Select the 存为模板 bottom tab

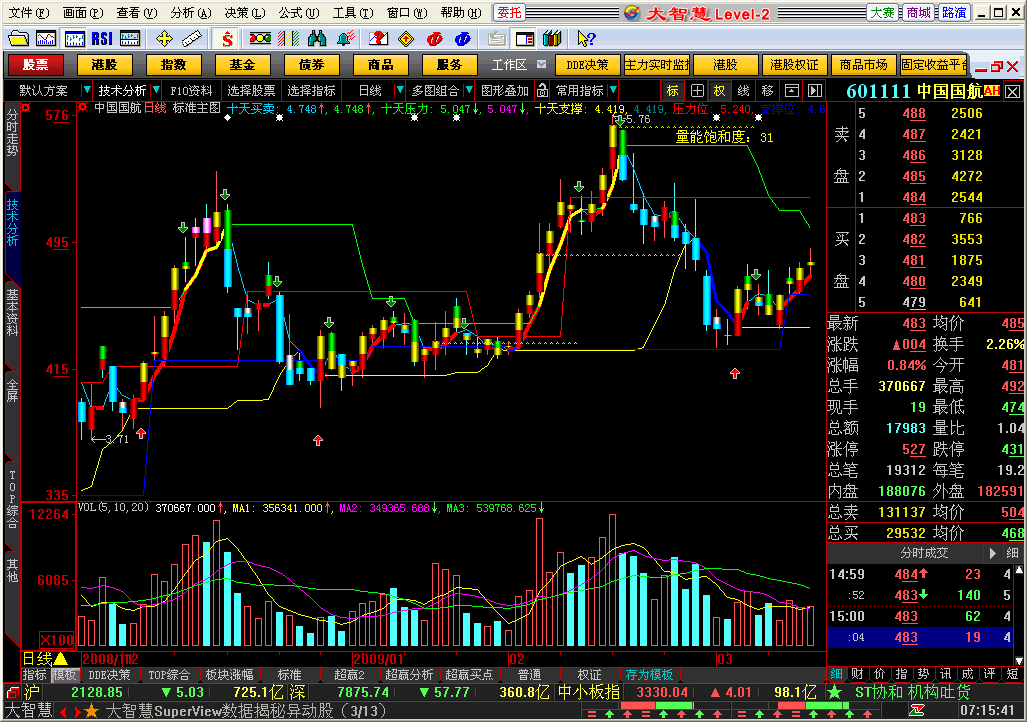[x=649, y=675]
